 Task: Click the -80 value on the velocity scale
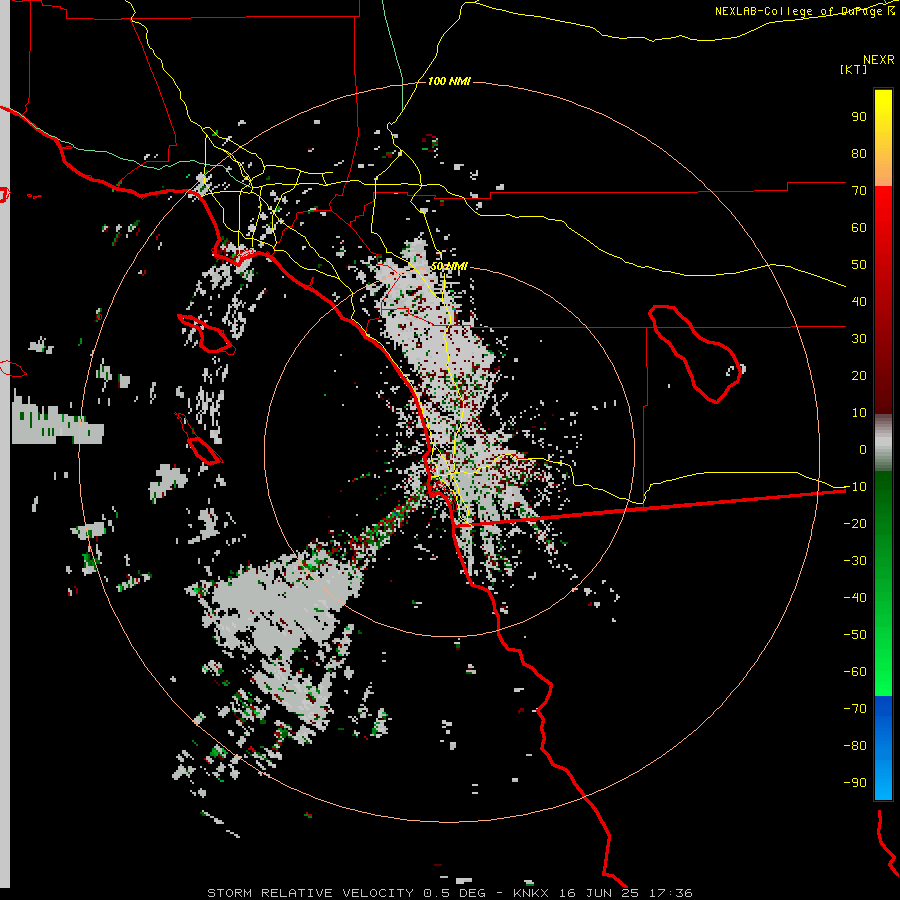point(855,746)
